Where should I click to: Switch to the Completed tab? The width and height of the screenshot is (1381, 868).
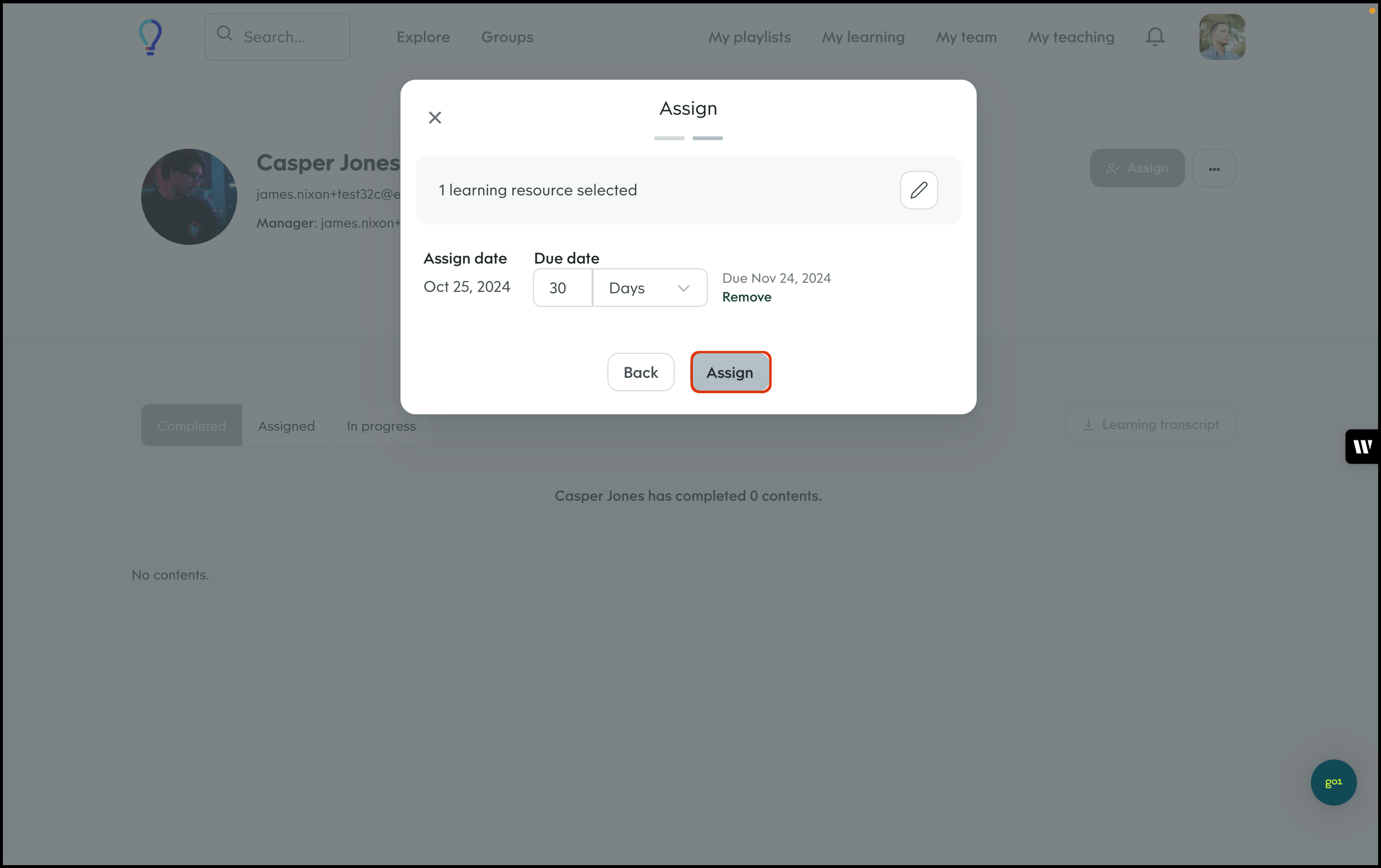click(192, 425)
